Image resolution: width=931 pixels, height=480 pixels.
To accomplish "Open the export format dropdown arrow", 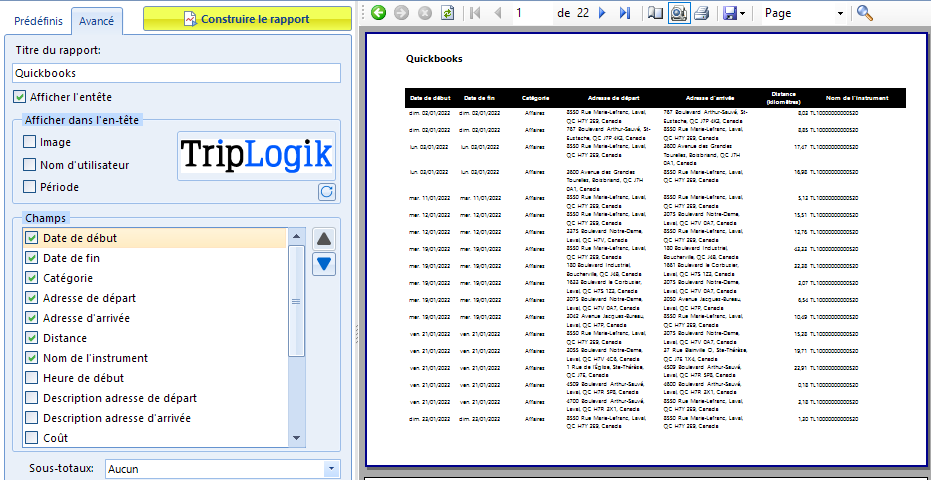I will 743,14.
